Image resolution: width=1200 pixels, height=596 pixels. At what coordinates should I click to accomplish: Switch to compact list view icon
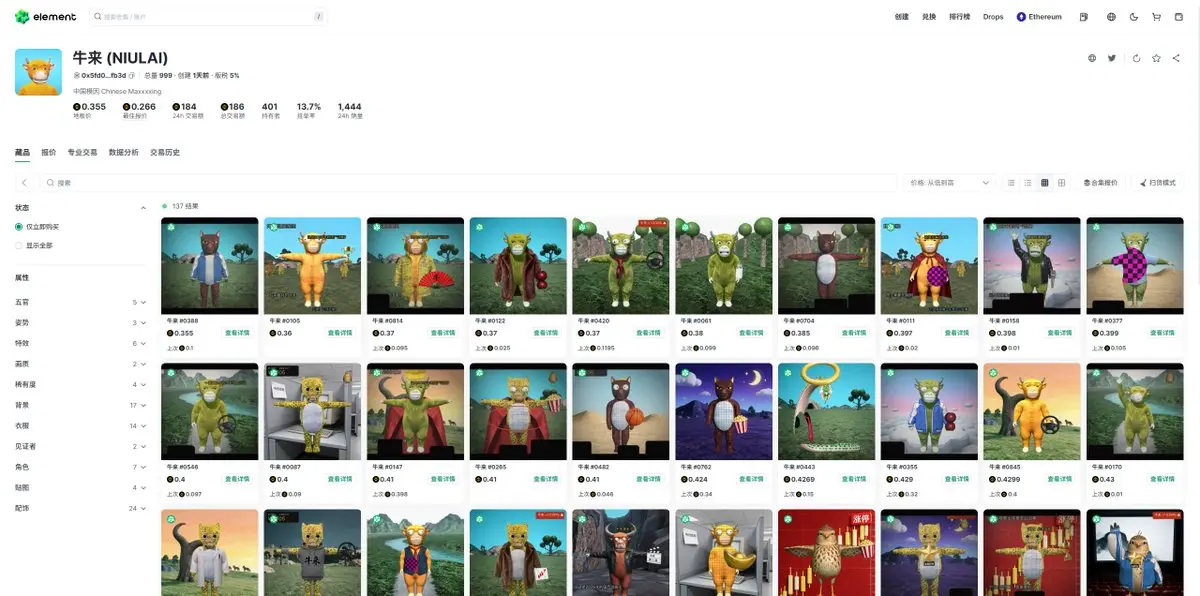point(1011,183)
